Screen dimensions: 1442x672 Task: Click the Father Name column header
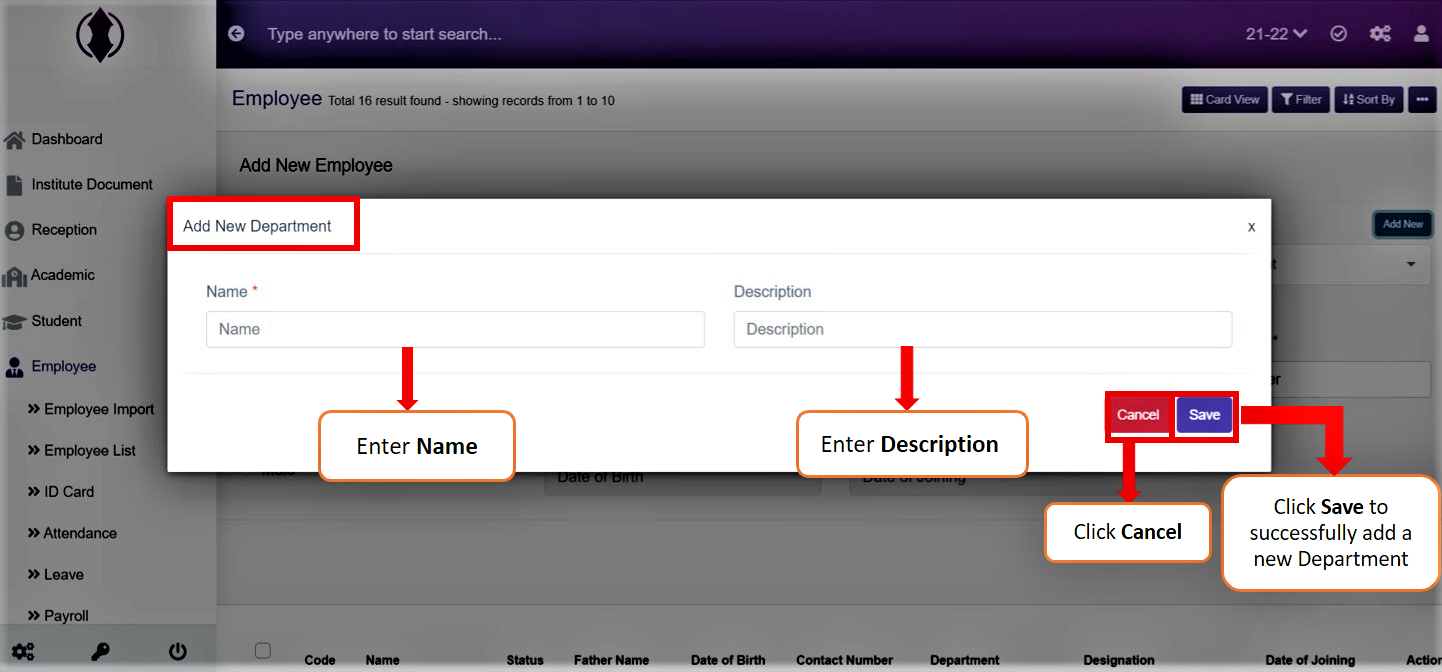pyautogui.click(x=611, y=660)
